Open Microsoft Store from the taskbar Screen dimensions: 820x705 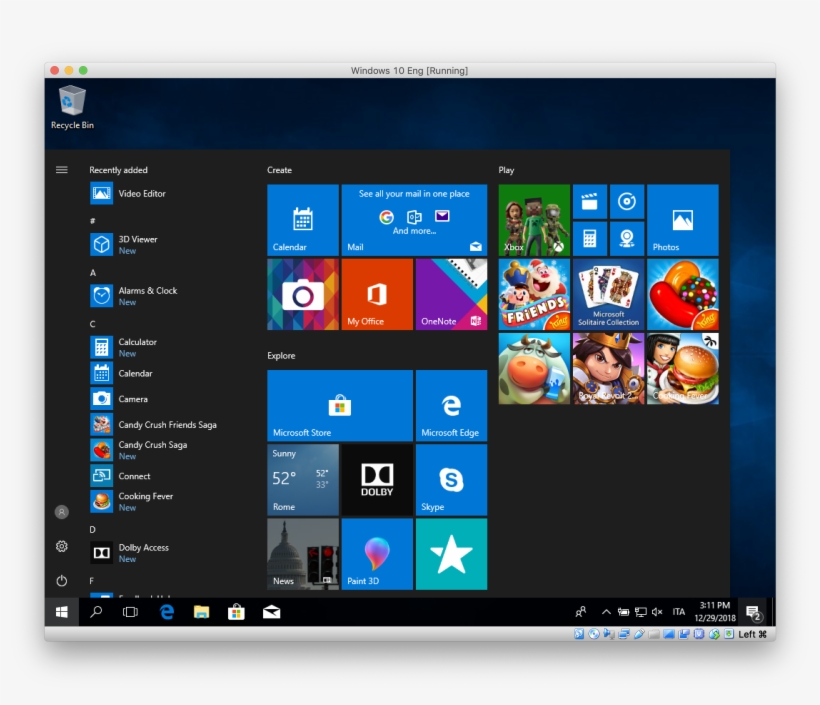[x=234, y=611]
